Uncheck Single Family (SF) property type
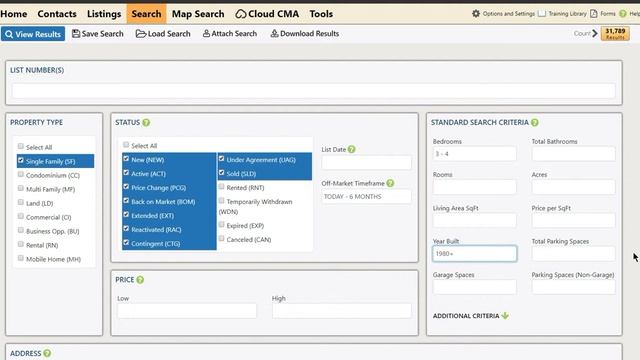 tap(21, 160)
